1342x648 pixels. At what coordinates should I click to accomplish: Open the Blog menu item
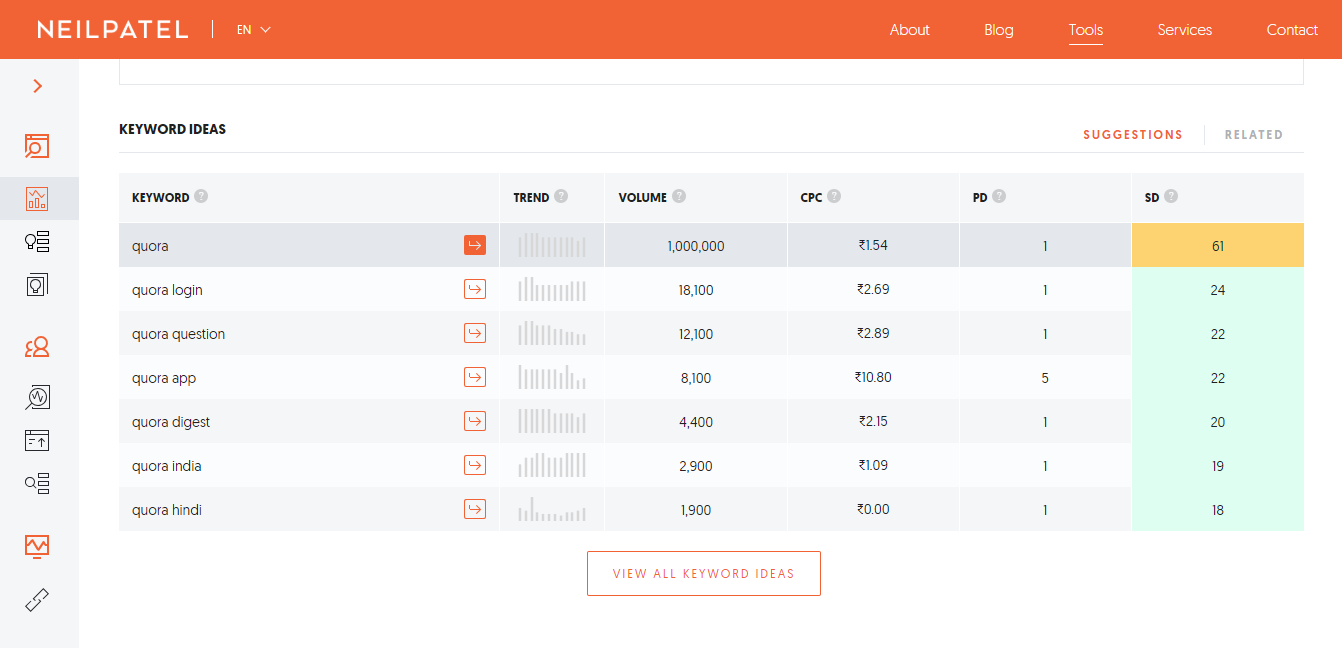click(999, 30)
